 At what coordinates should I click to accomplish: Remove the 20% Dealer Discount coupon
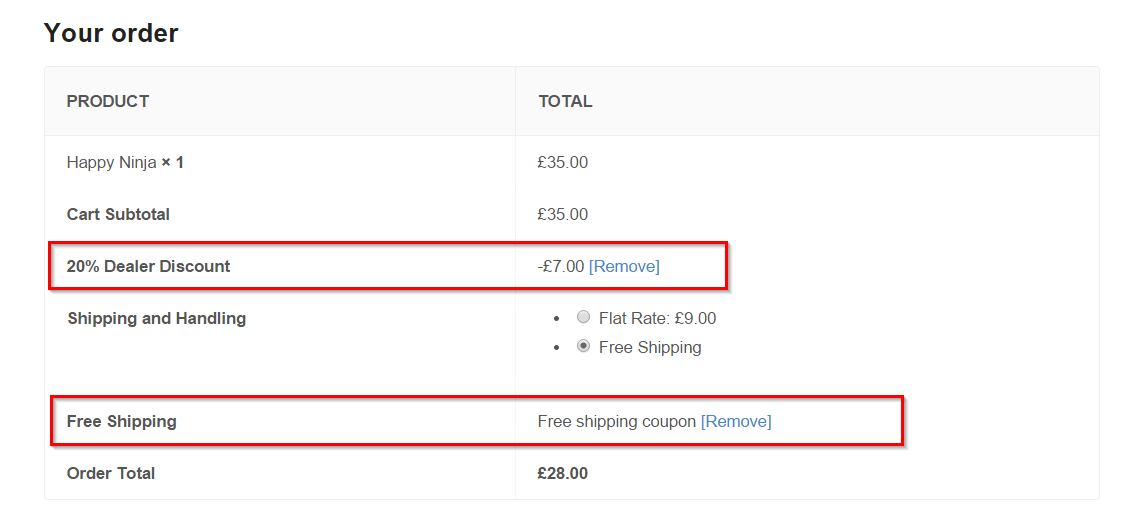(624, 266)
